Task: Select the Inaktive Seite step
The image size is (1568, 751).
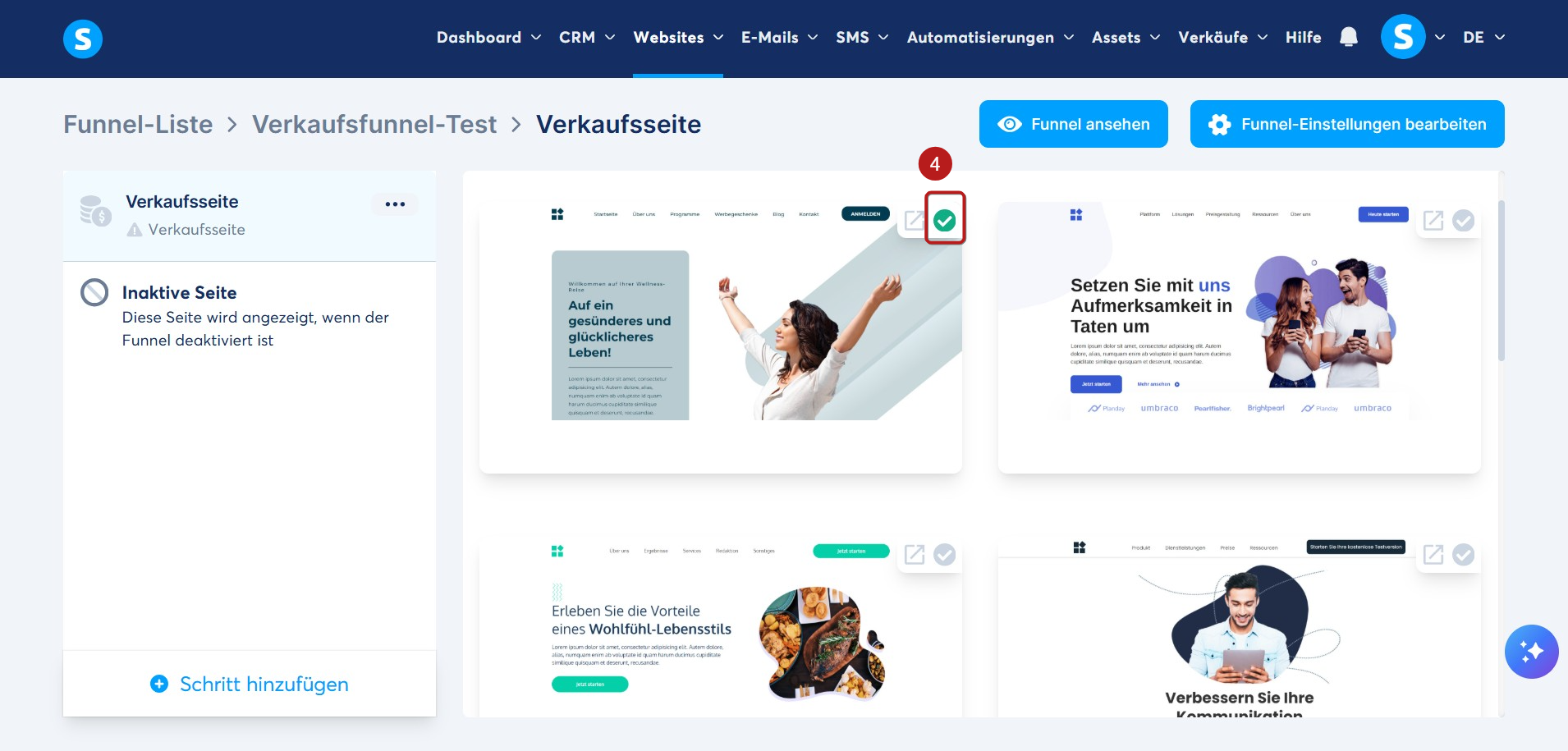Action: tap(250, 316)
